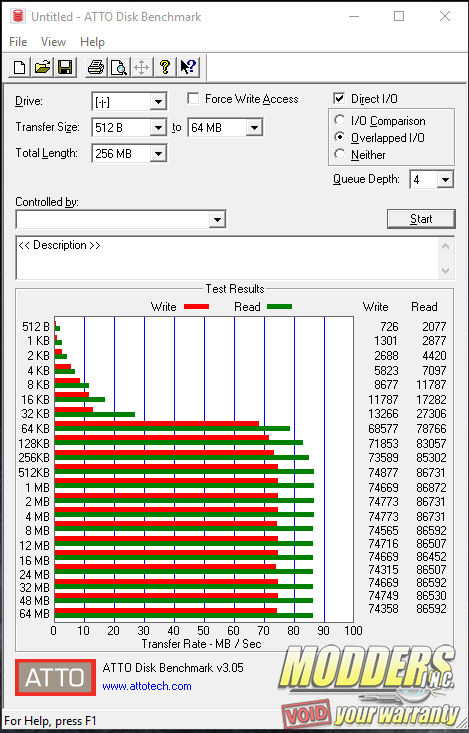Click the write value 68577

(x=383, y=429)
